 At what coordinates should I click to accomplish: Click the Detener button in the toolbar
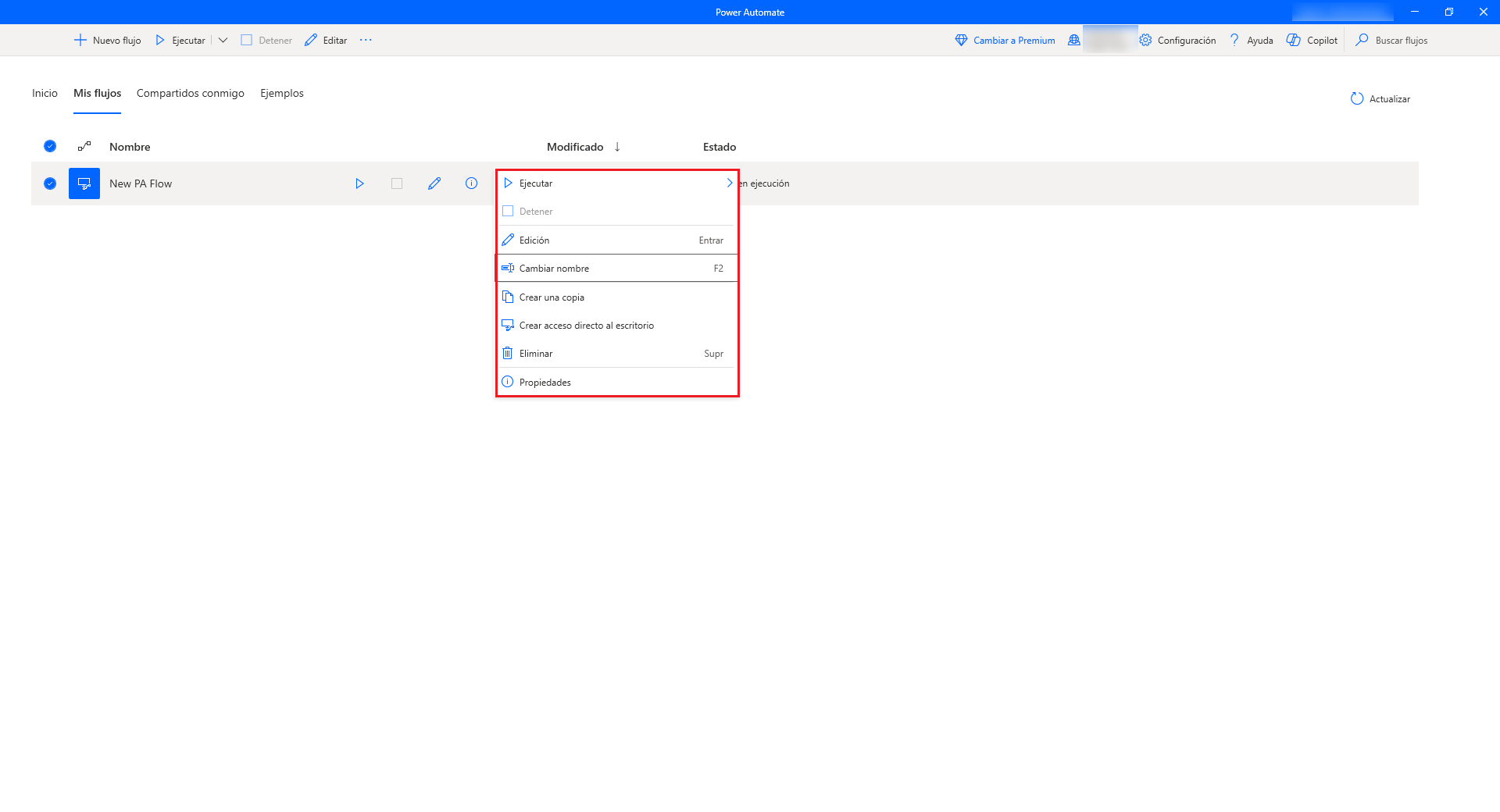tap(266, 40)
